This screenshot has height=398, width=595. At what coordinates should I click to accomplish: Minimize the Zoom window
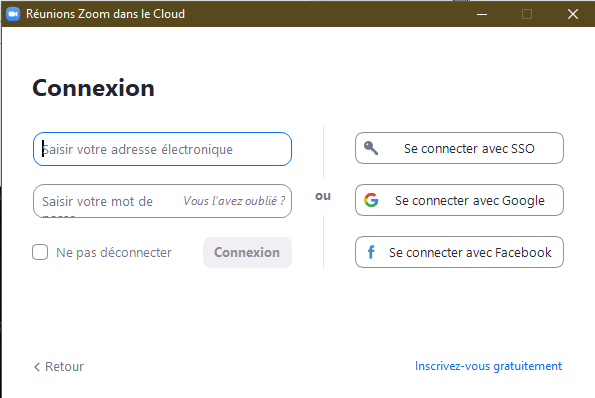482,14
